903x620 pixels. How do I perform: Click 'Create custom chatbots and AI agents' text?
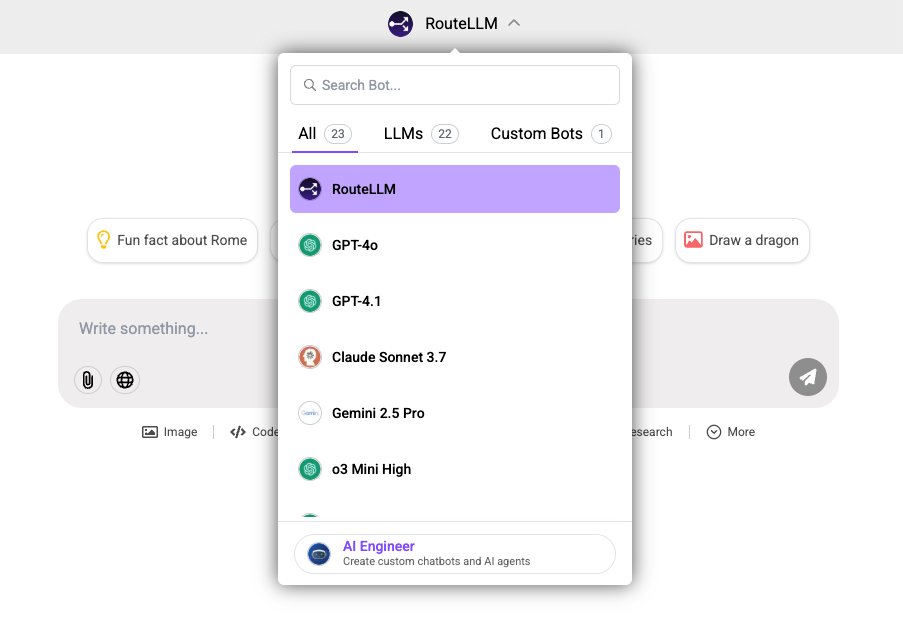(437, 561)
